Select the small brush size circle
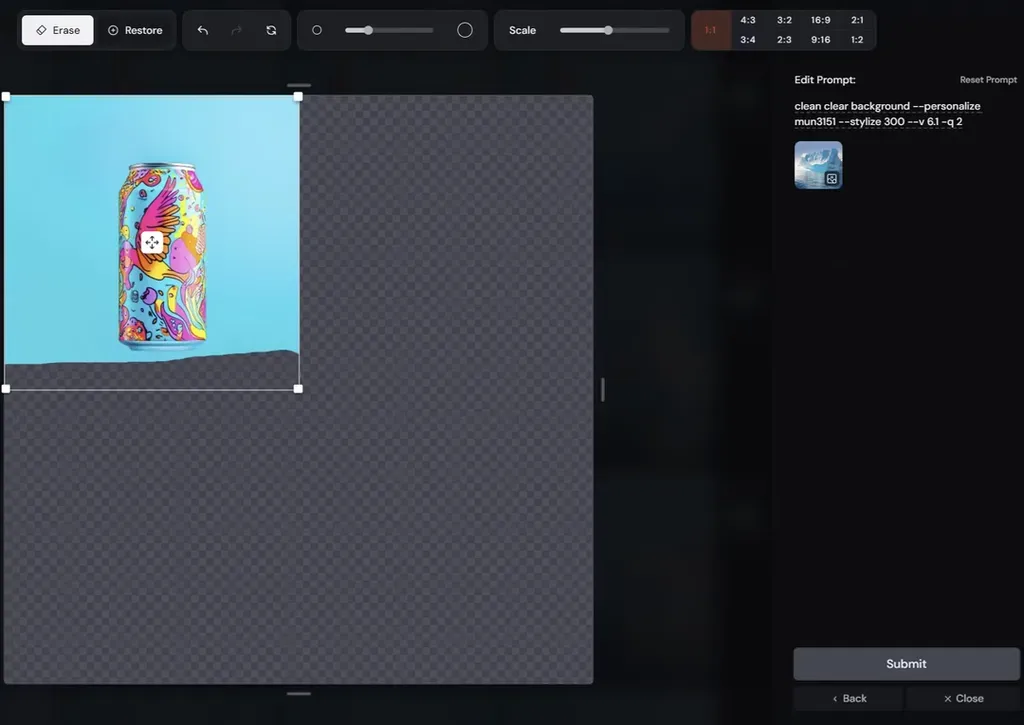The image size is (1024, 725). click(x=317, y=30)
